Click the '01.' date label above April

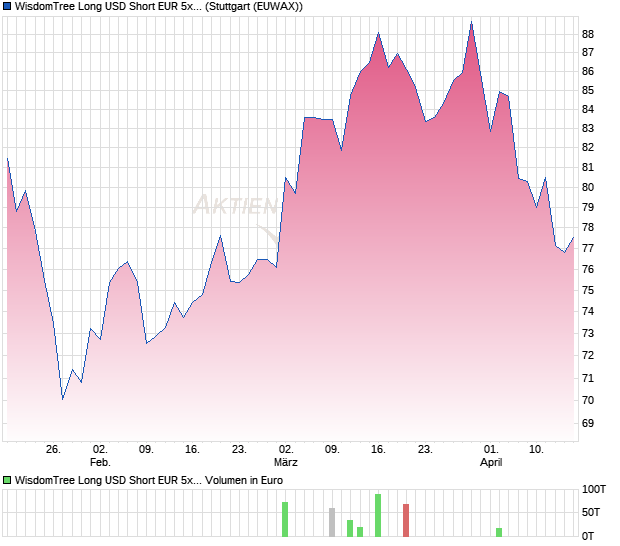point(491,450)
